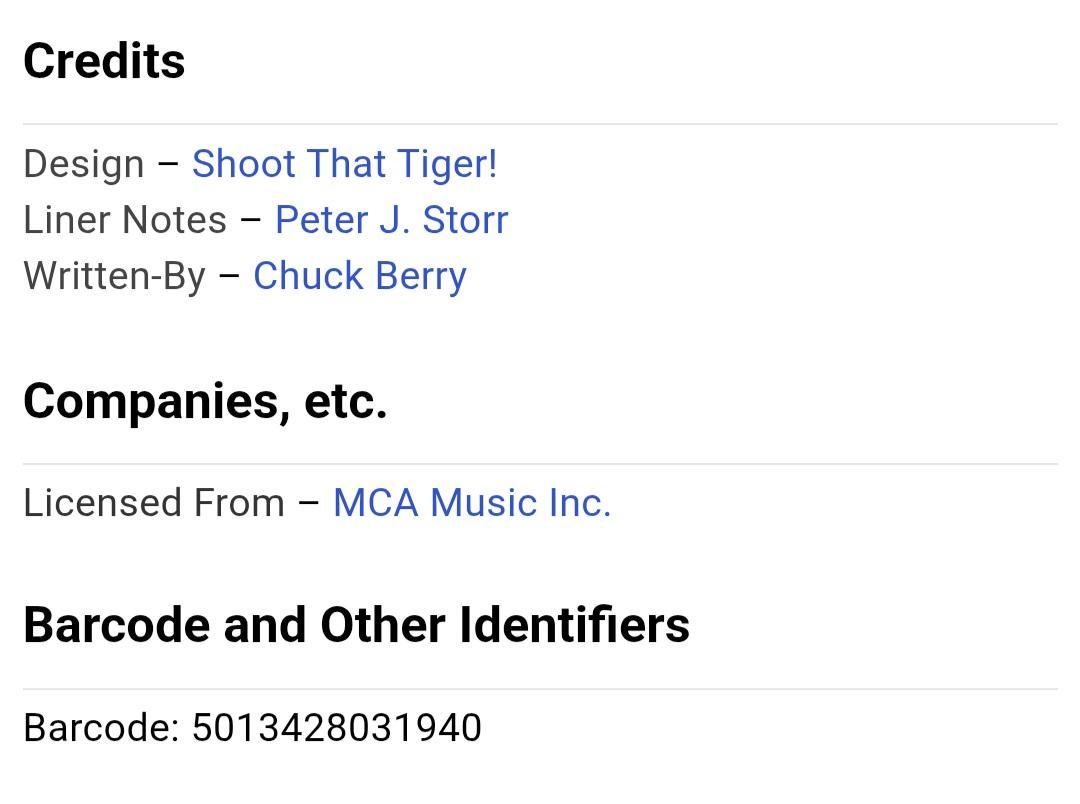Click the divider line below Credits heading
The height and width of the screenshot is (804, 1080).
click(540, 124)
